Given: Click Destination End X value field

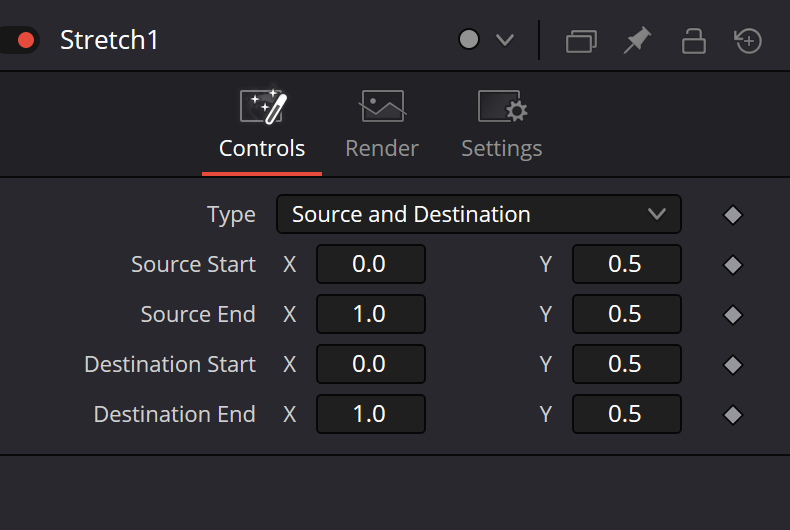Looking at the screenshot, I should pyautogui.click(x=371, y=414).
